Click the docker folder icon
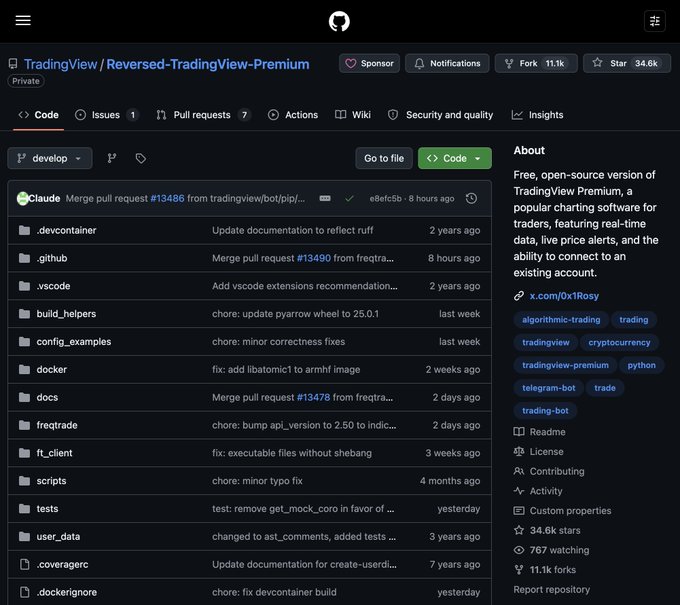This screenshot has width=680, height=605. coord(25,370)
